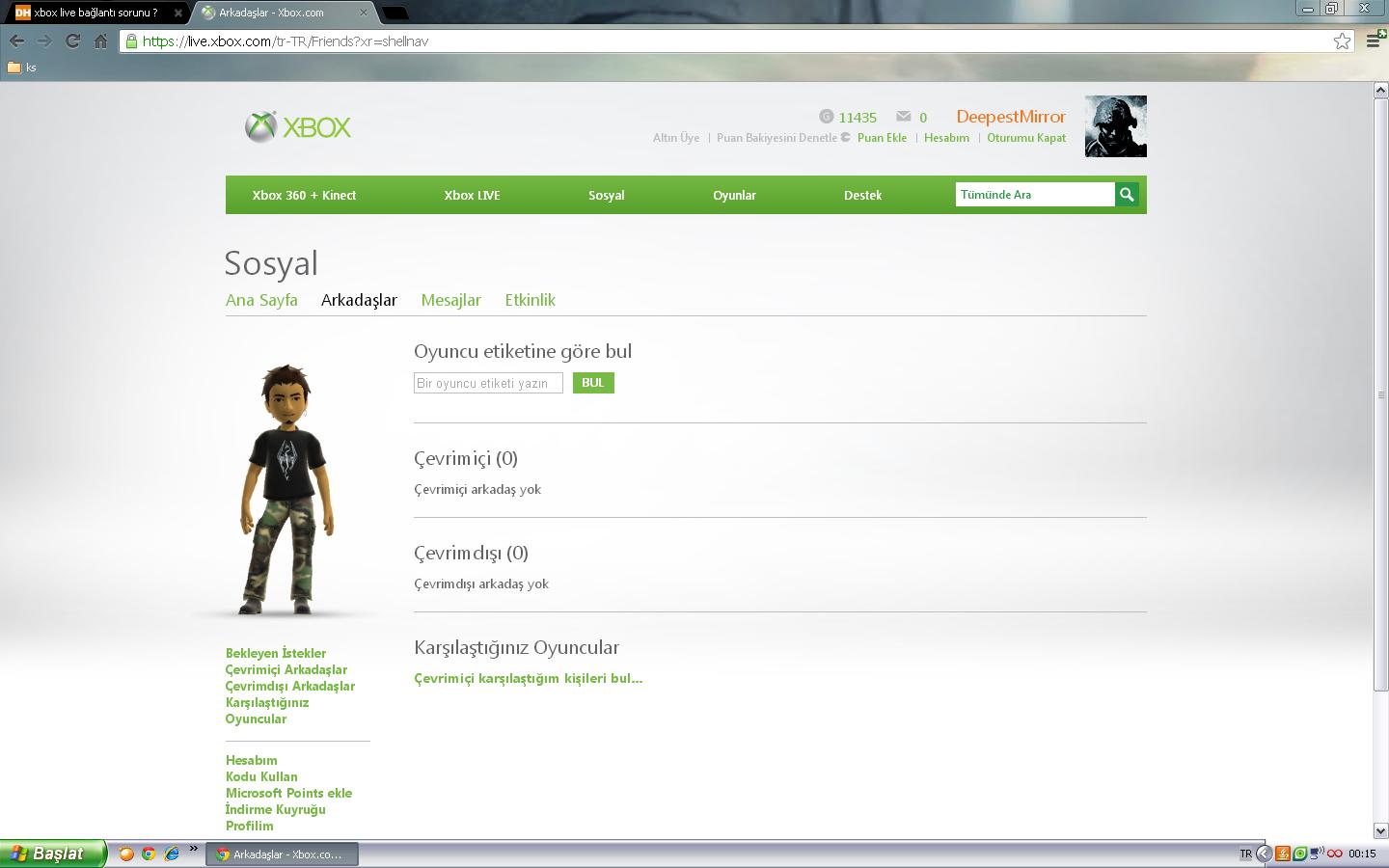1389x868 pixels.
Task: Expand hidden system tray icons
Action: [x=1264, y=854]
